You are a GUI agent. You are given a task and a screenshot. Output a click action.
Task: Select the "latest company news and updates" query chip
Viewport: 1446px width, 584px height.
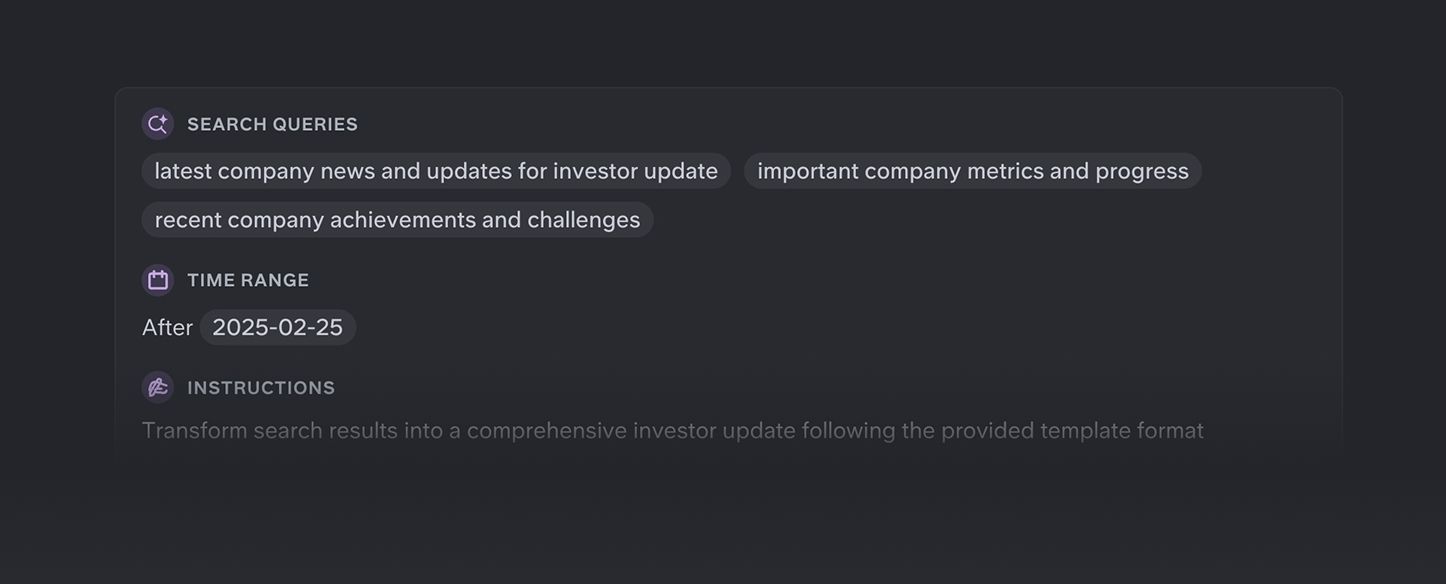(x=436, y=171)
